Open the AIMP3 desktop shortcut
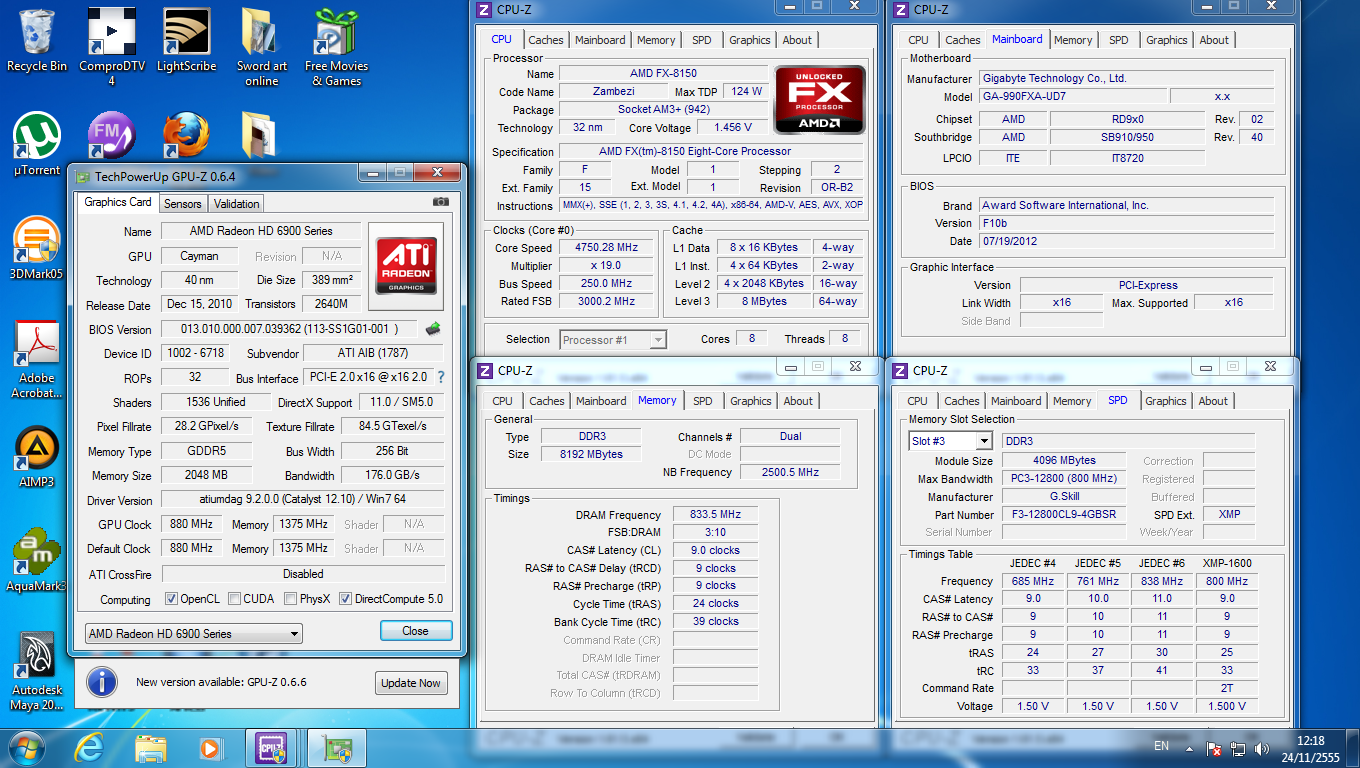This screenshot has width=1360, height=768. click(37, 458)
